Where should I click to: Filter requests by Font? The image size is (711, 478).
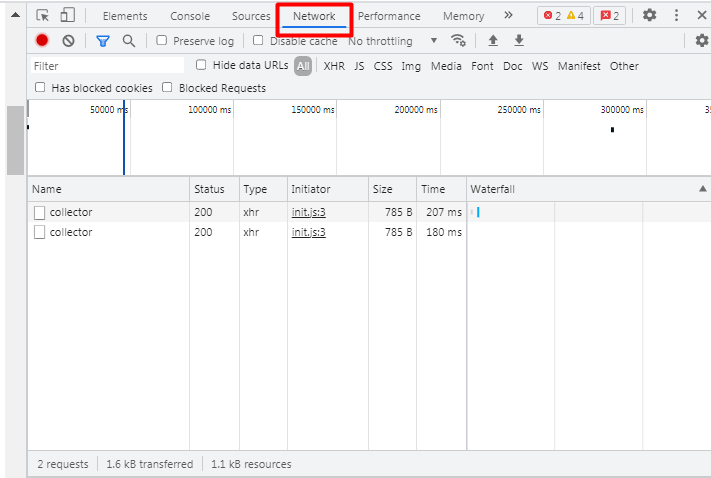pyautogui.click(x=482, y=66)
